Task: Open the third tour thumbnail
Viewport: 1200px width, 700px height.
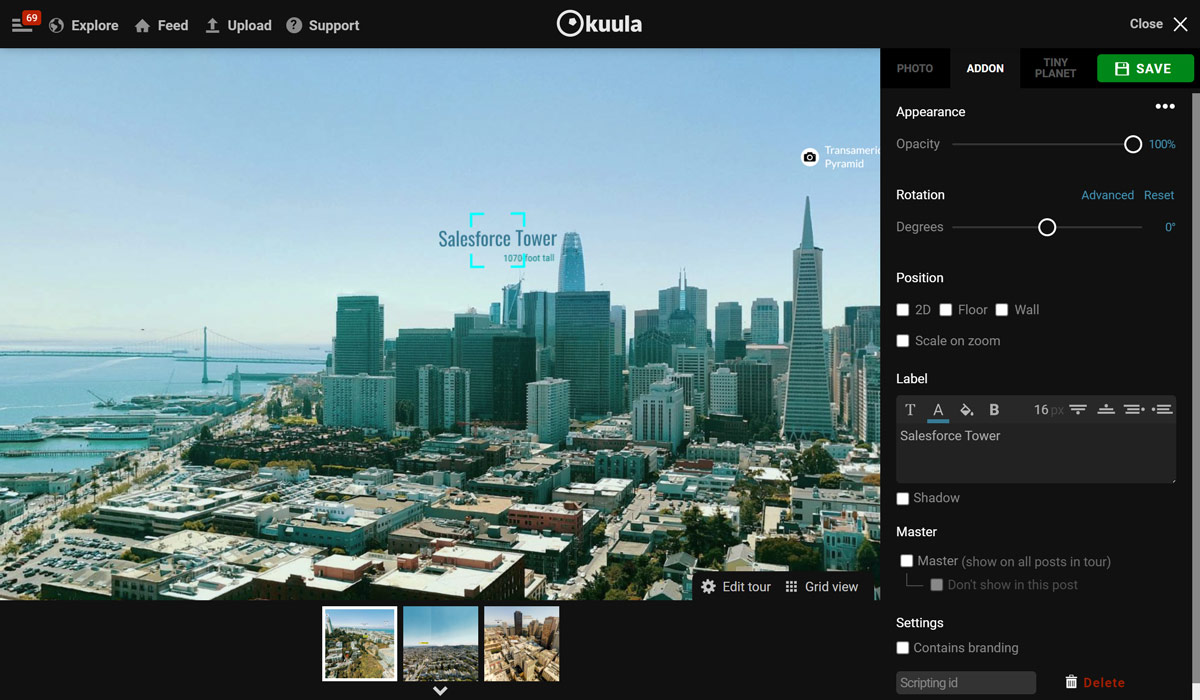Action: click(522, 644)
